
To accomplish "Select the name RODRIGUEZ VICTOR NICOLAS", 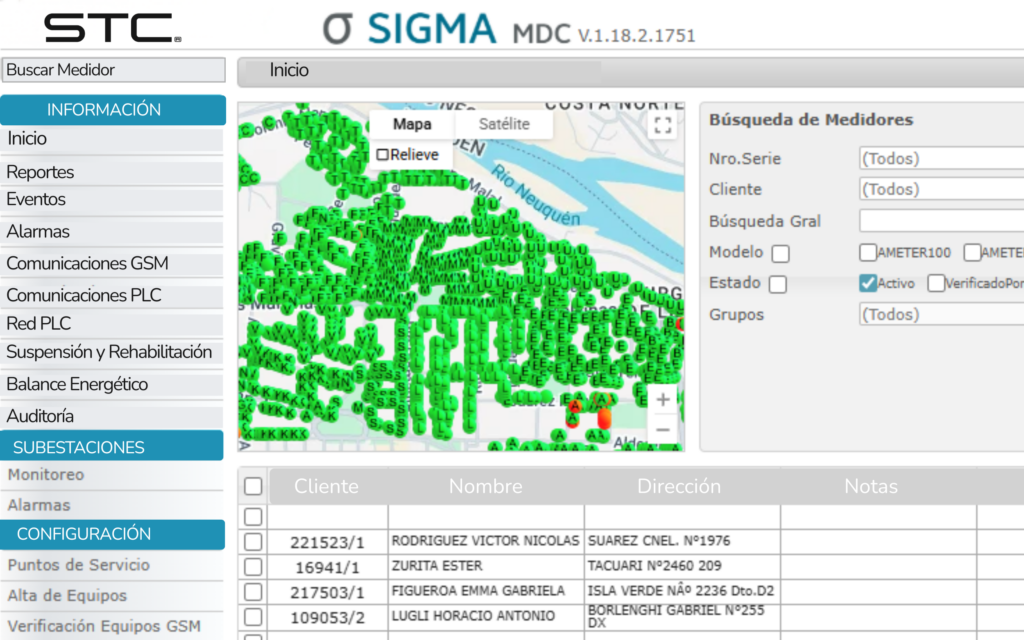I will pos(485,541).
